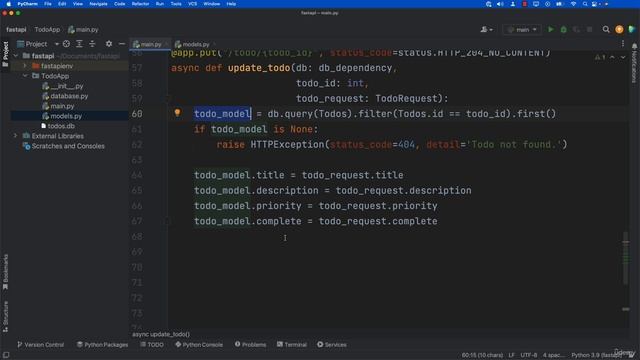This screenshot has width=640, height=360.
Task: Expand all in Project panel
Action: [79, 44]
